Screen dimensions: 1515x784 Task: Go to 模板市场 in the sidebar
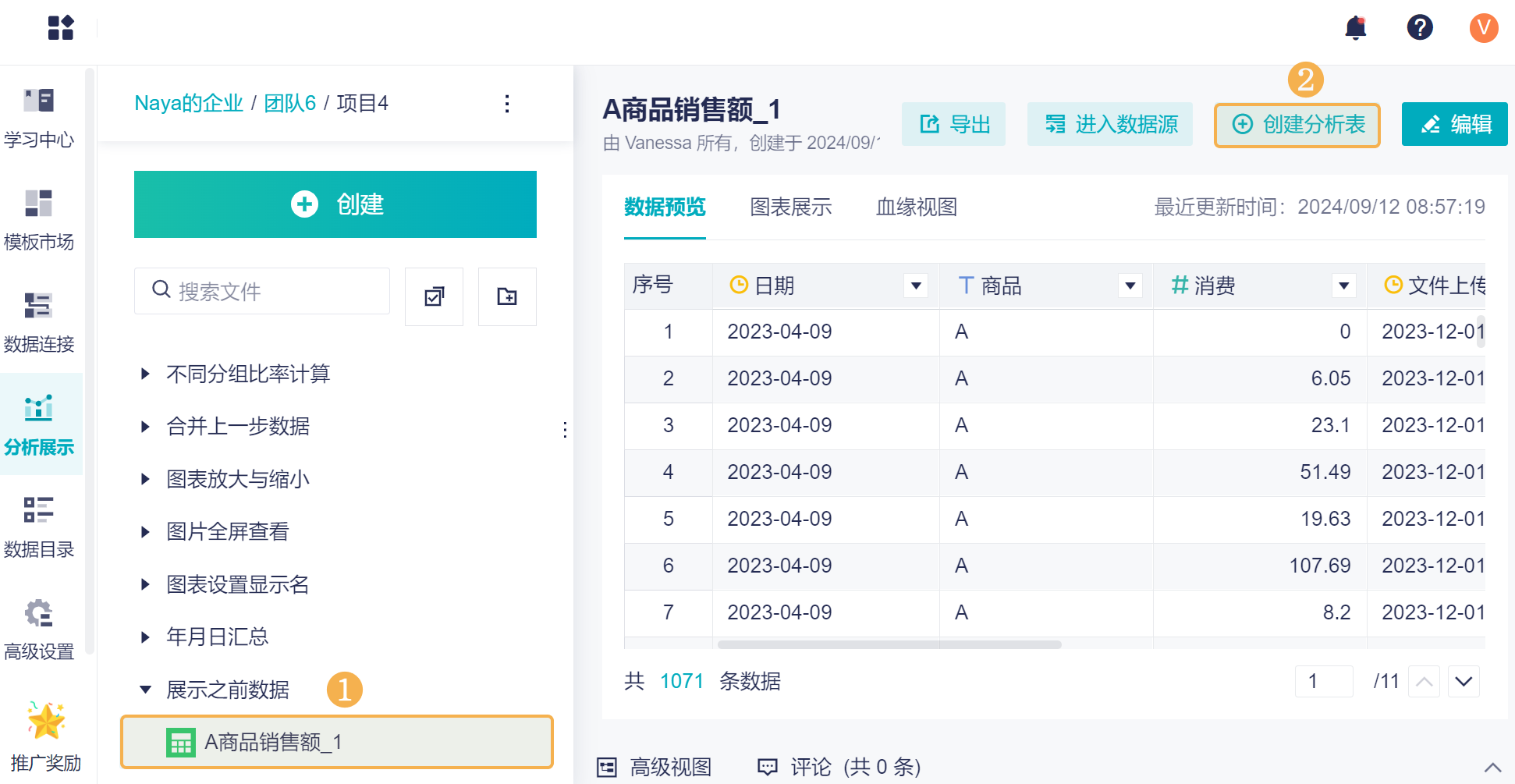click(x=39, y=219)
